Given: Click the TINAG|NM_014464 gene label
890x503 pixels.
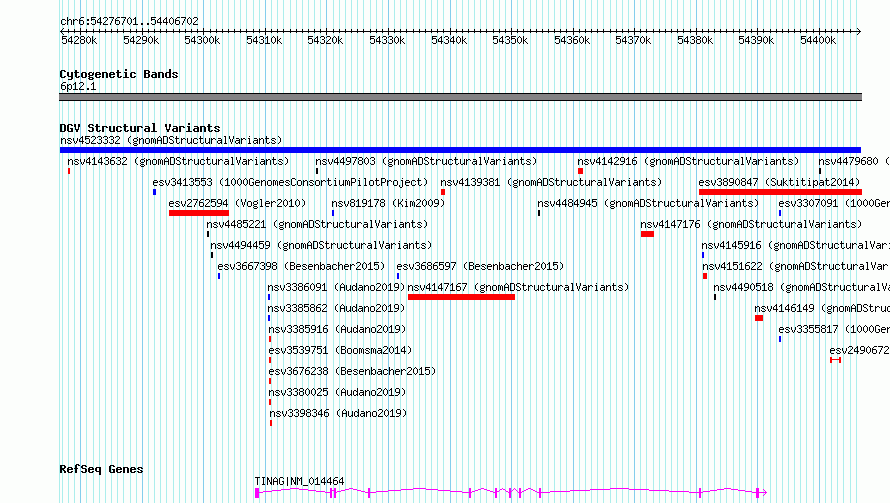Looking at the screenshot, I should (299, 481).
